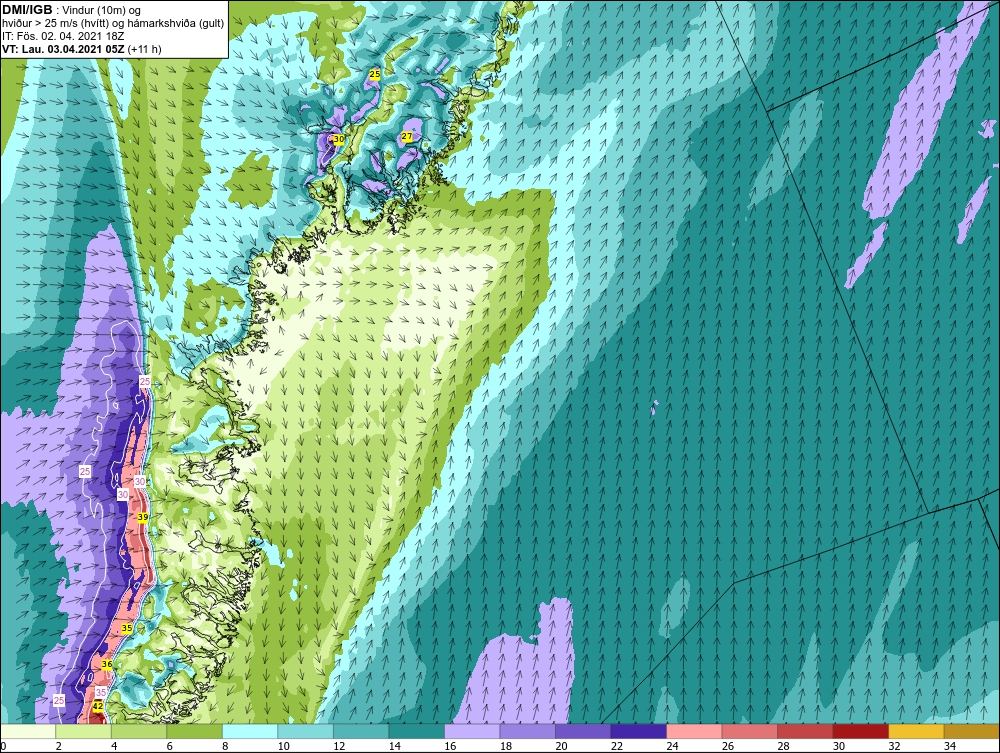Click the yellow 35 max gust label
The width and height of the screenshot is (1000, 753).
(127, 628)
